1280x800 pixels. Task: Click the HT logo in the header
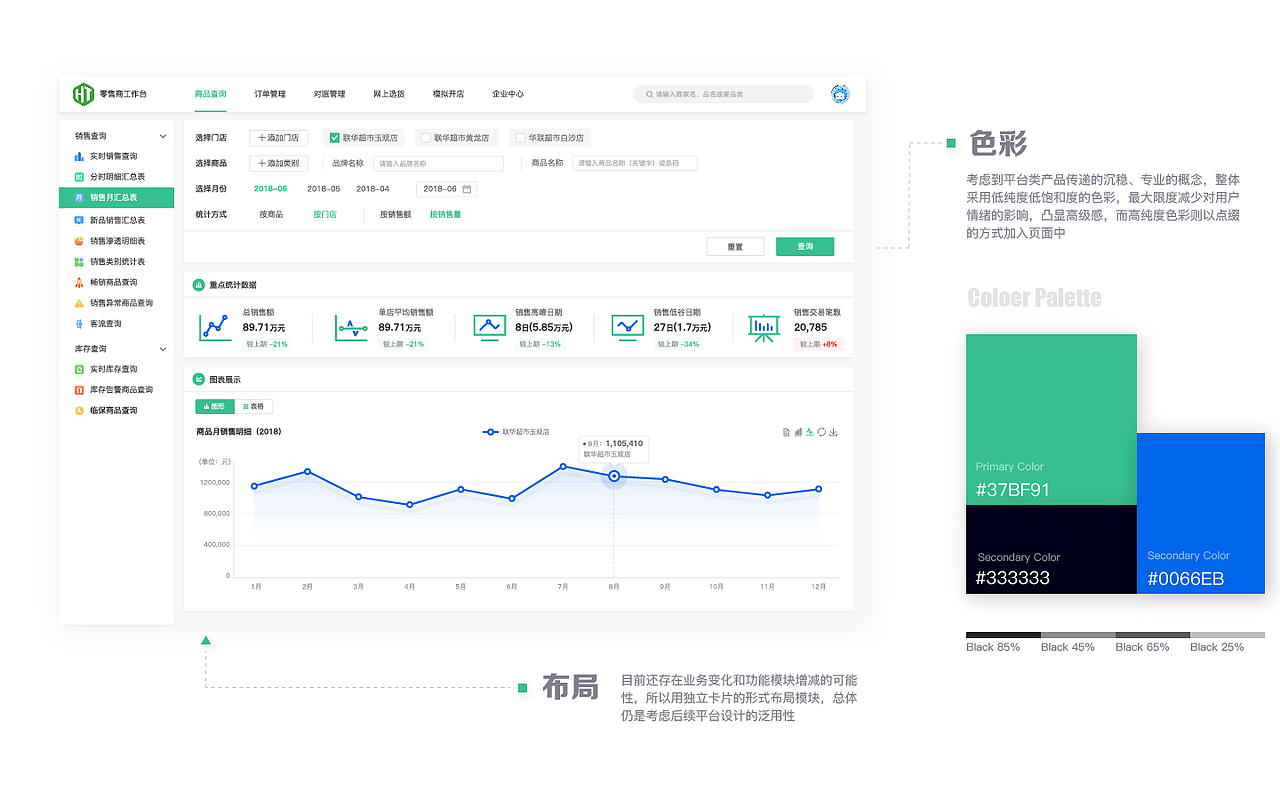tap(83, 94)
